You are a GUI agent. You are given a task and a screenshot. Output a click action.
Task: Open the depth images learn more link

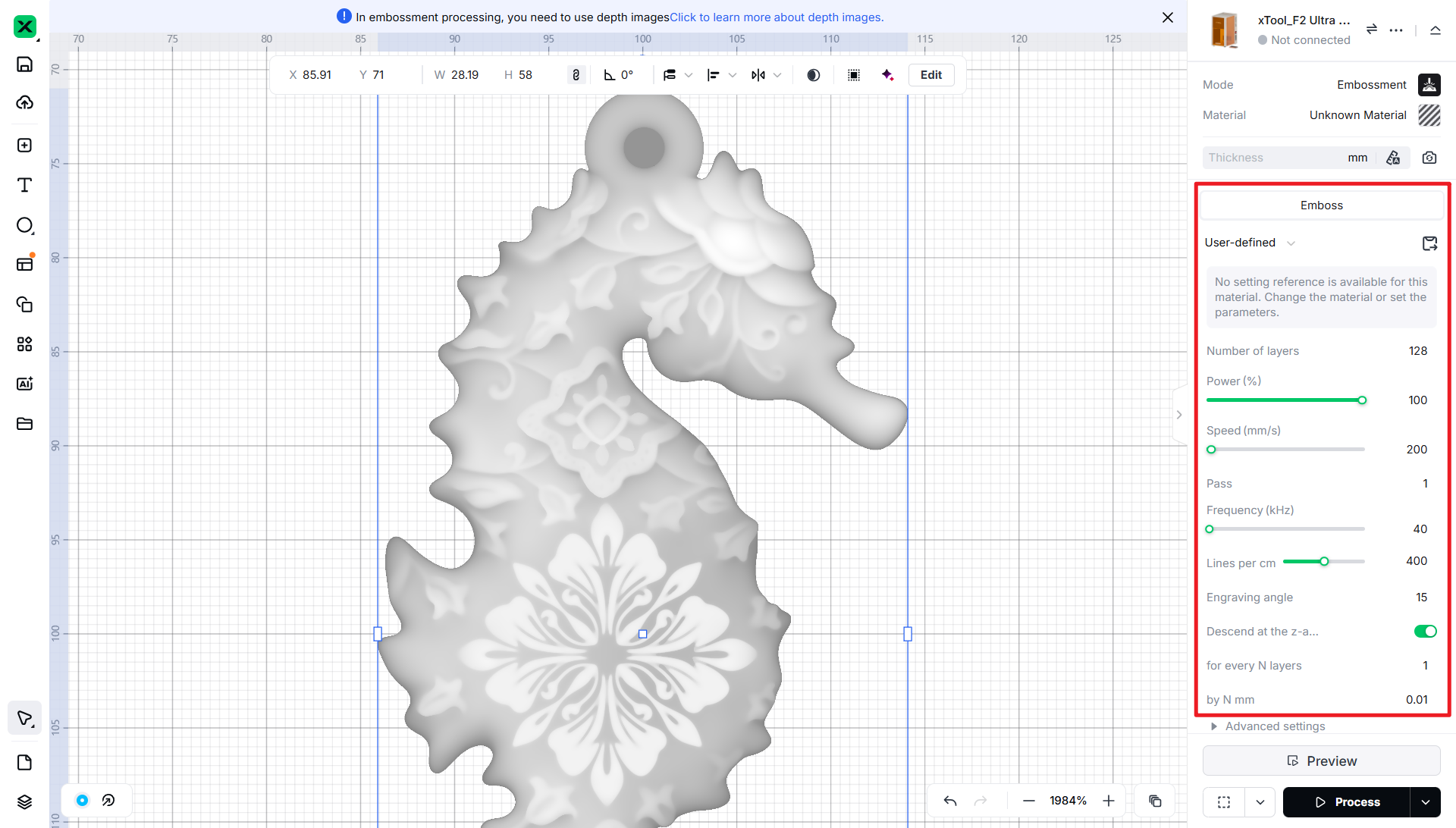(777, 17)
